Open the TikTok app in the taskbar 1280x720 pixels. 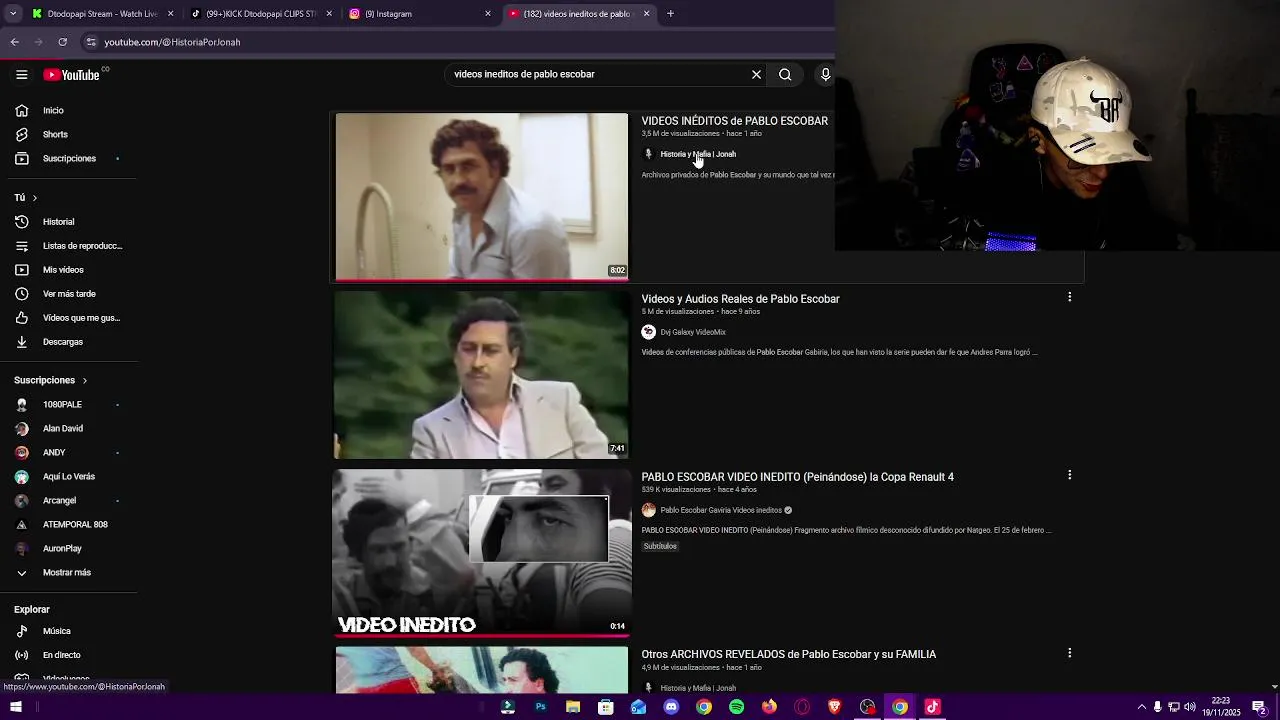(x=932, y=707)
